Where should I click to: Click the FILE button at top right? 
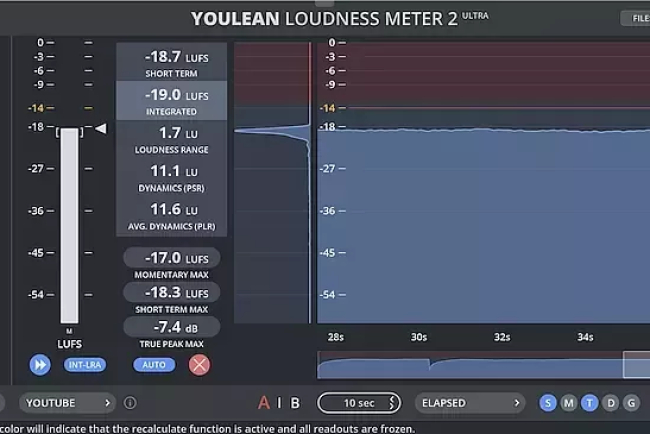click(635, 18)
